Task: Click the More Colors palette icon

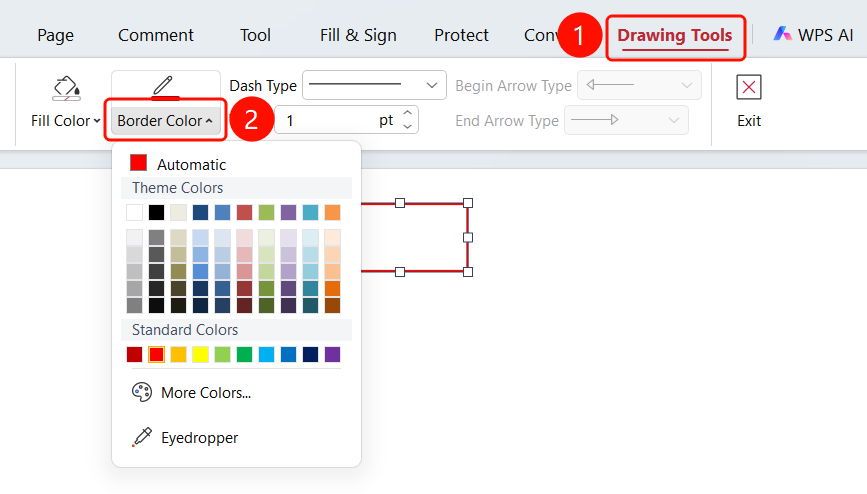Action: click(142, 392)
